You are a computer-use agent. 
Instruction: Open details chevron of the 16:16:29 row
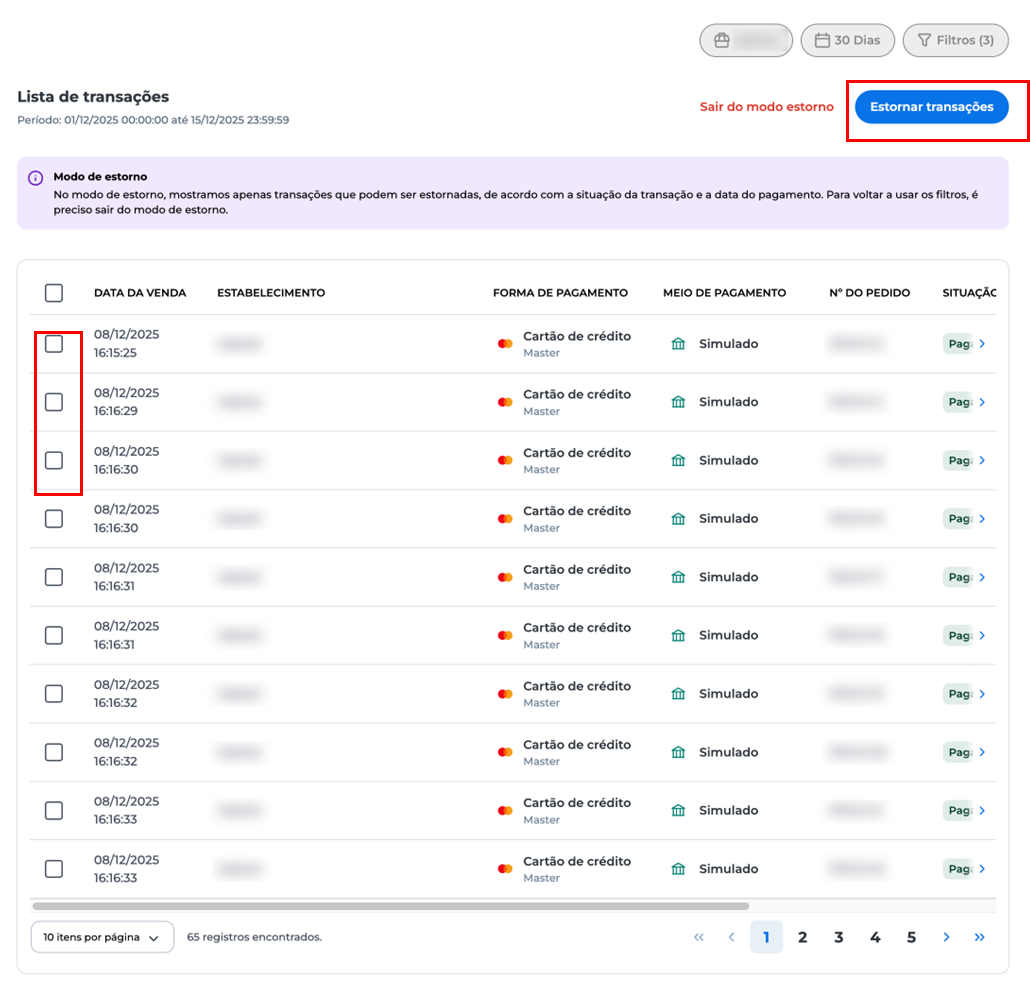(x=982, y=402)
